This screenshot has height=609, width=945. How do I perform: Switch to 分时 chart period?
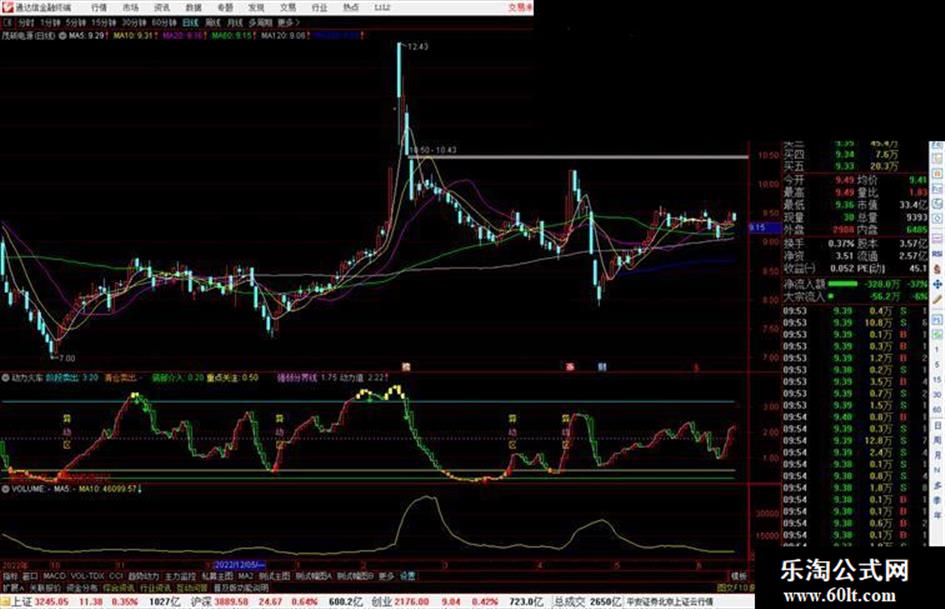tap(26, 23)
